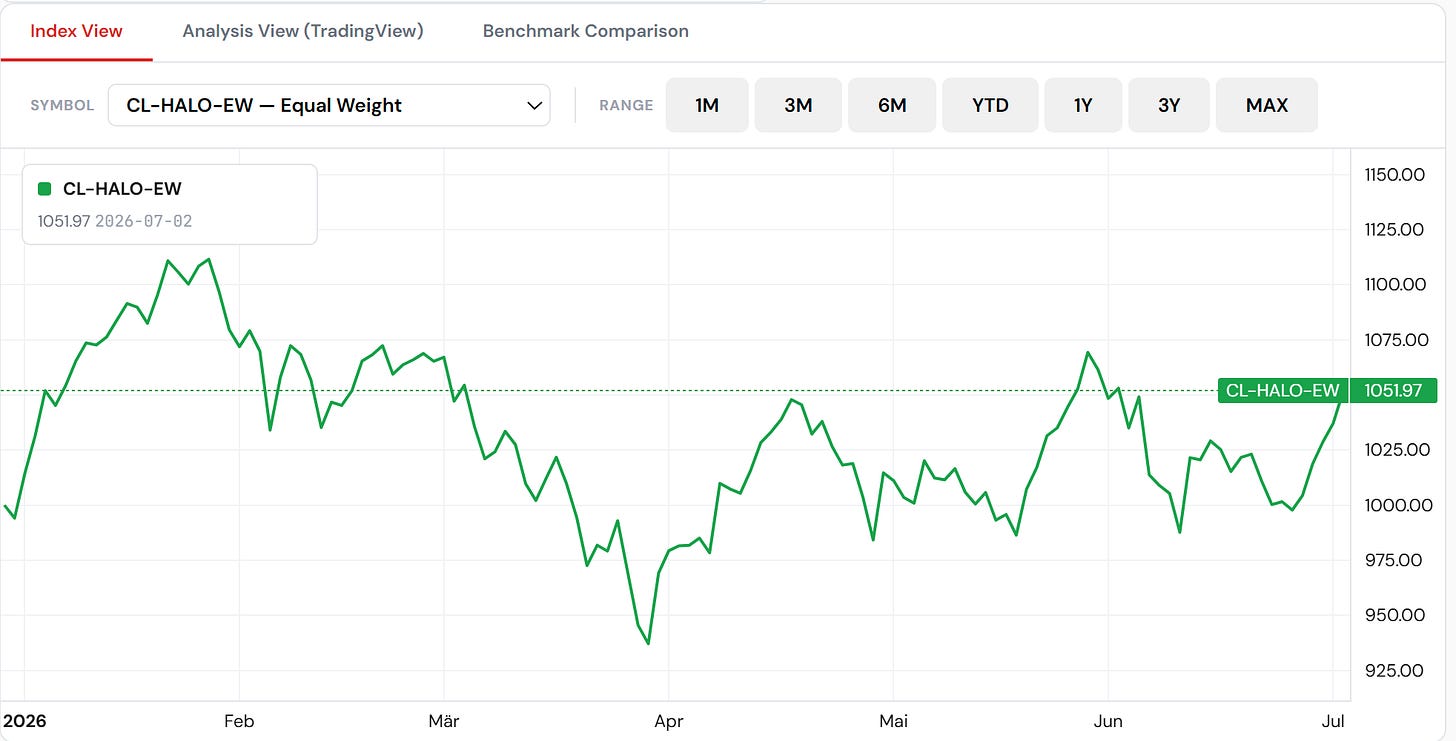
Task: Choose the YTD range
Action: [x=990, y=105]
